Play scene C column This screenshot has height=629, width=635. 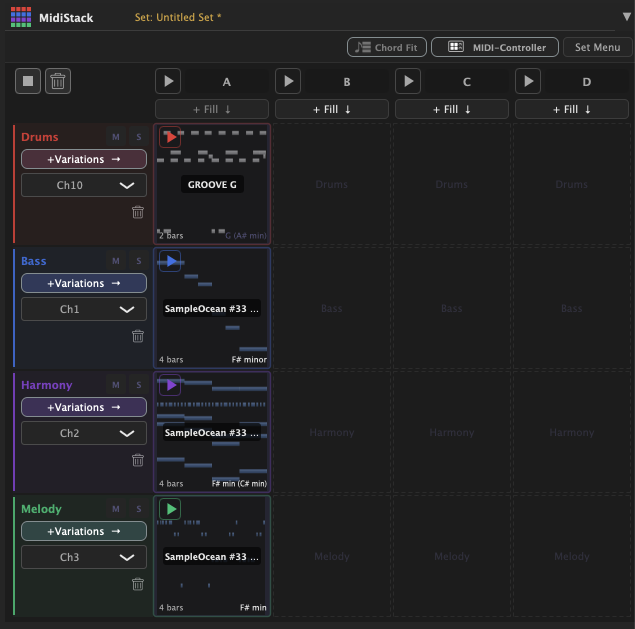coord(408,81)
